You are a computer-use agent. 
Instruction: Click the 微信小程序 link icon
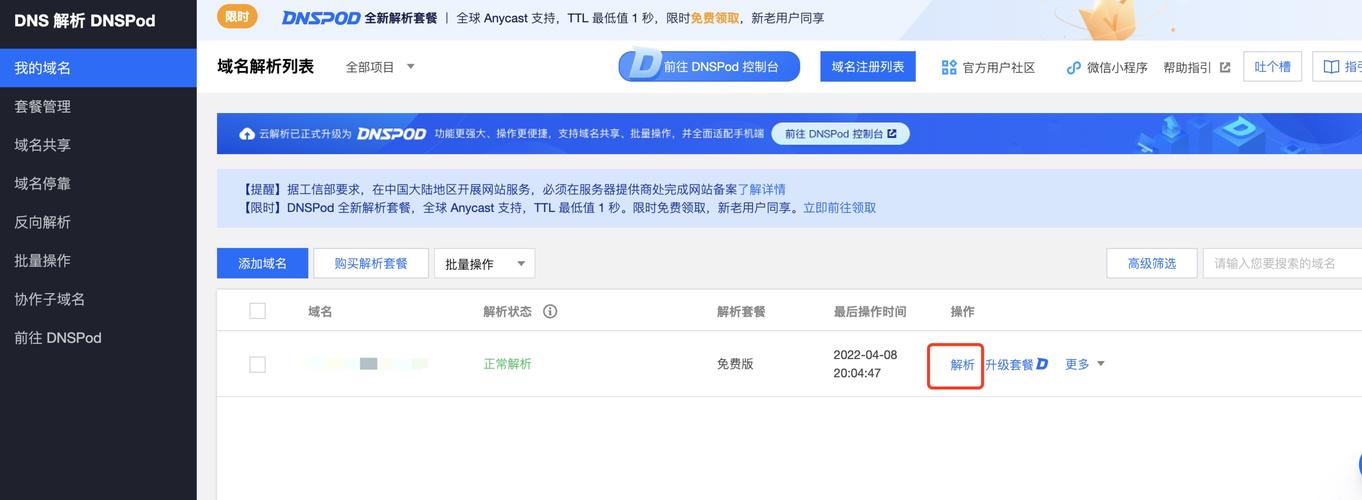pos(1073,67)
